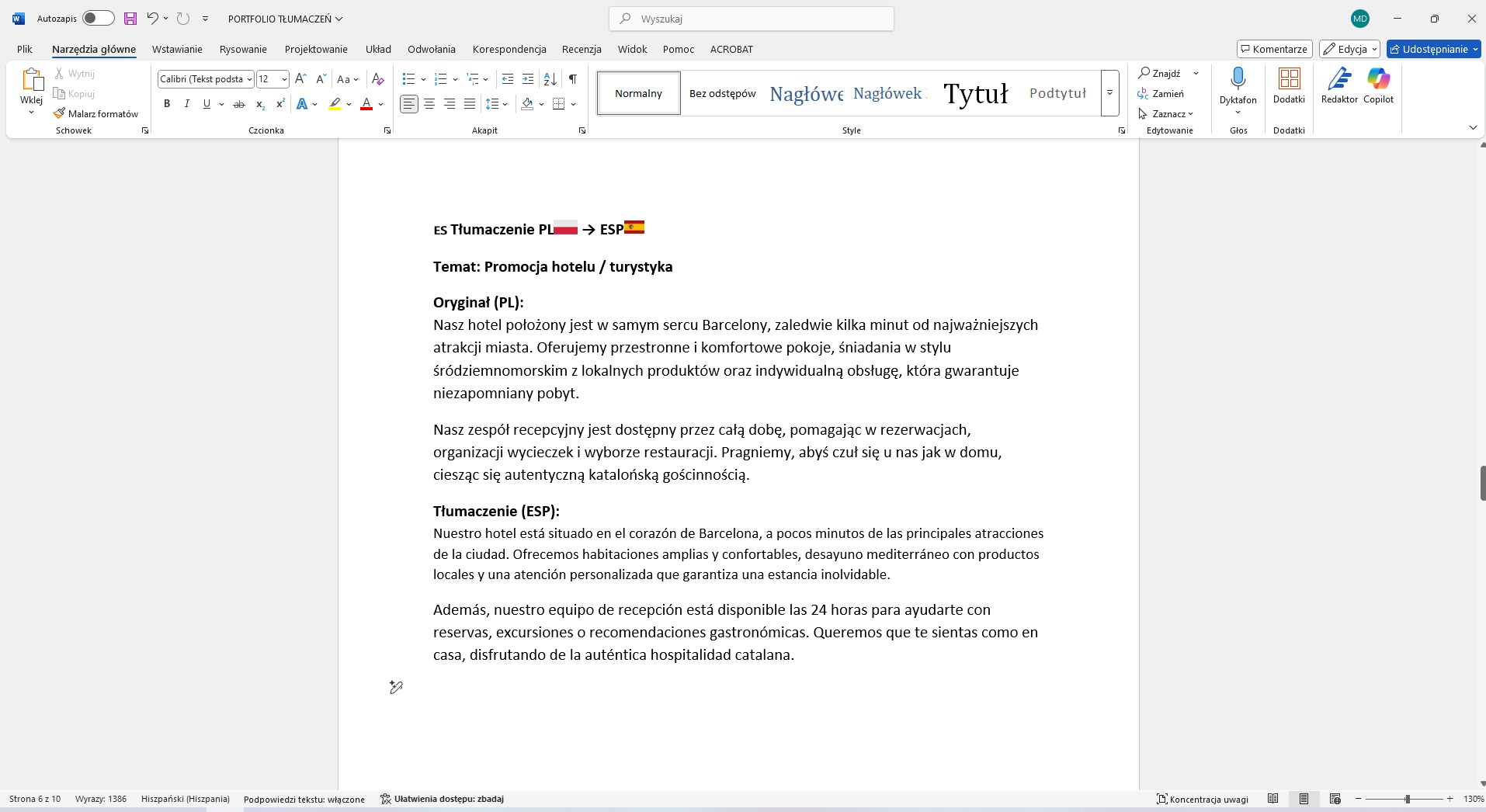1486x812 pixels.
Task: Click the Paste (Wklej) clipboard icon
Action: point(32,80)
